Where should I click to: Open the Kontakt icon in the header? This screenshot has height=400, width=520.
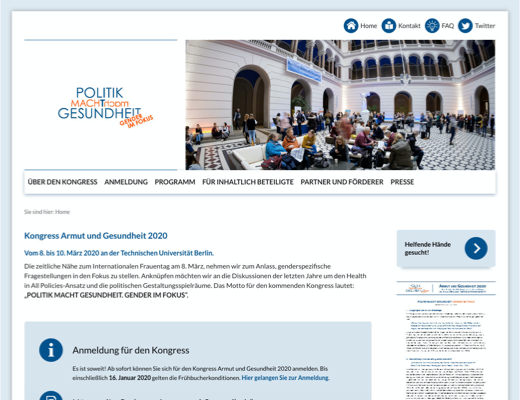coord(389,26)
